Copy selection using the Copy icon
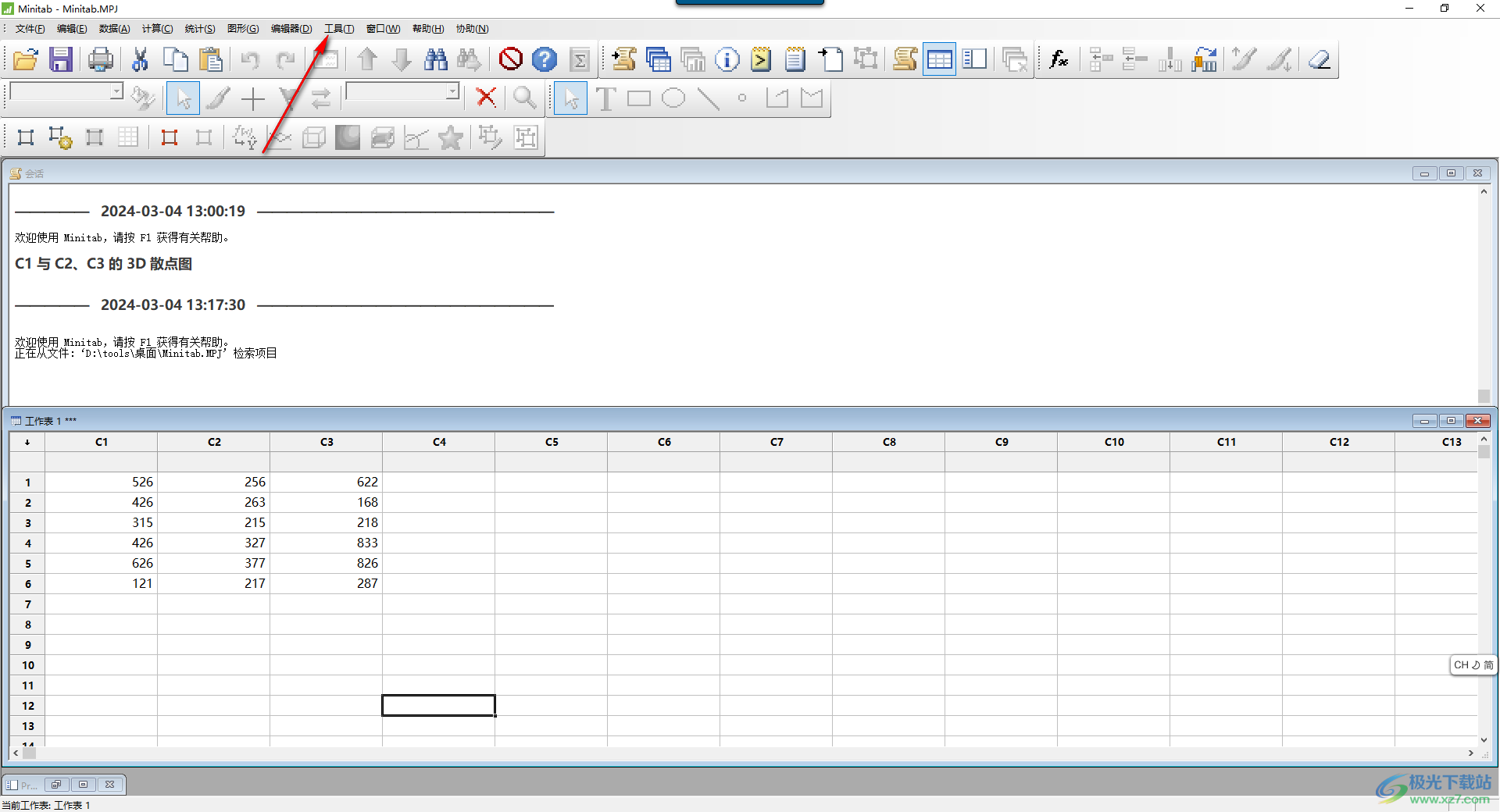Viewport: 1500px width, 812px height. click(x=176, y=59)
